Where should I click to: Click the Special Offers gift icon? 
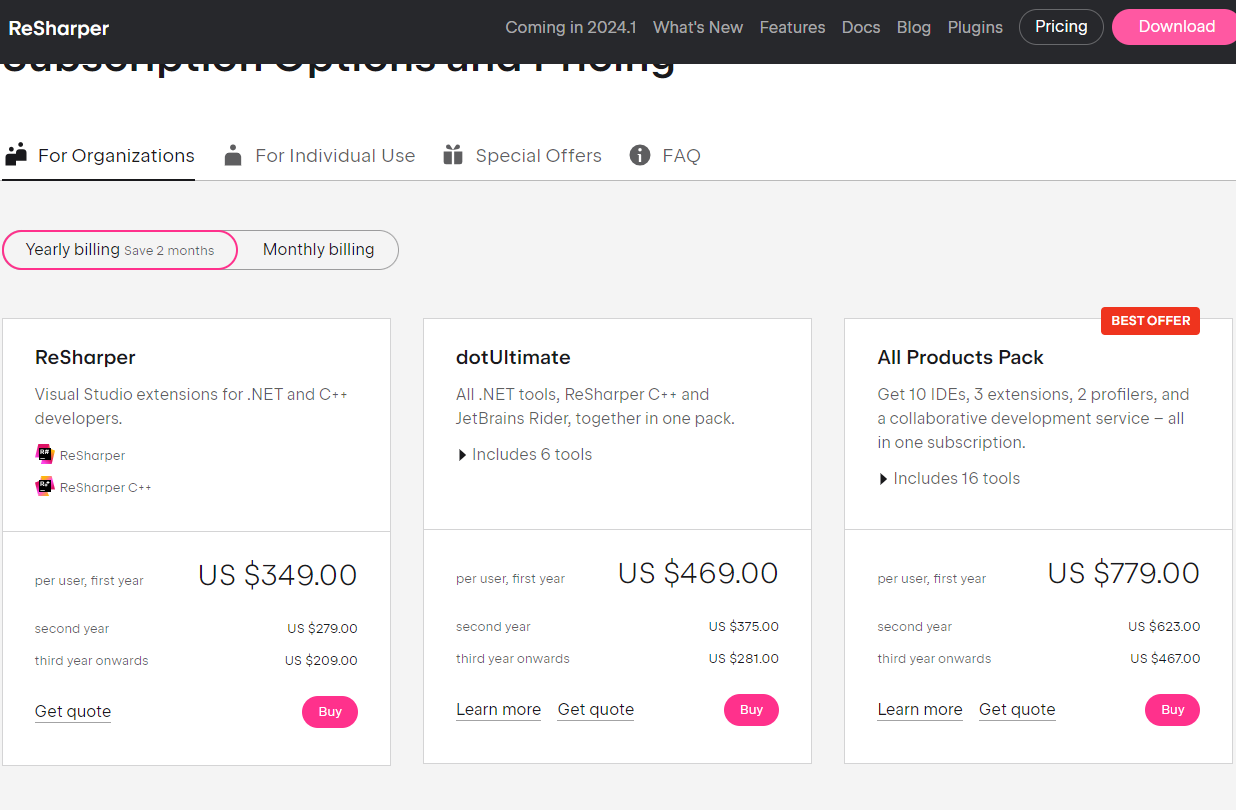pos(453,155)
